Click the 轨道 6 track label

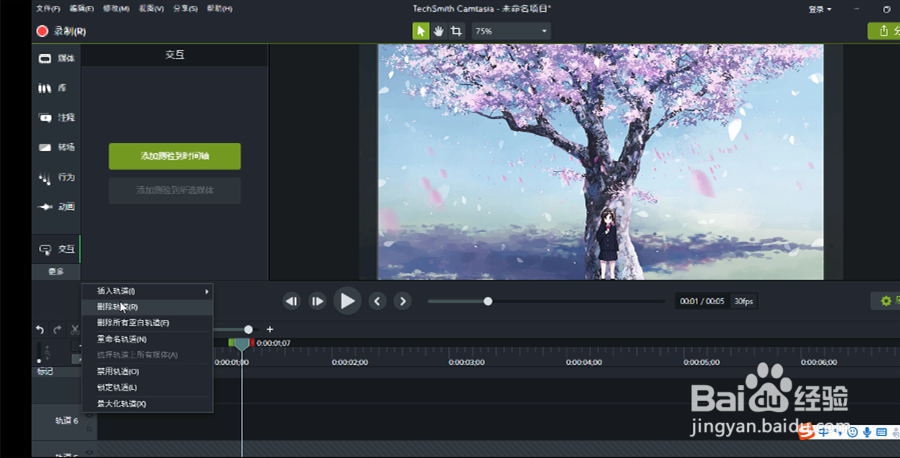point(67,421)
